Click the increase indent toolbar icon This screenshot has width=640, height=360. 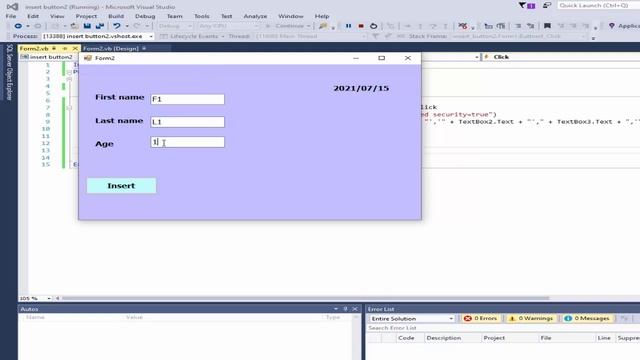click(501, 26)
